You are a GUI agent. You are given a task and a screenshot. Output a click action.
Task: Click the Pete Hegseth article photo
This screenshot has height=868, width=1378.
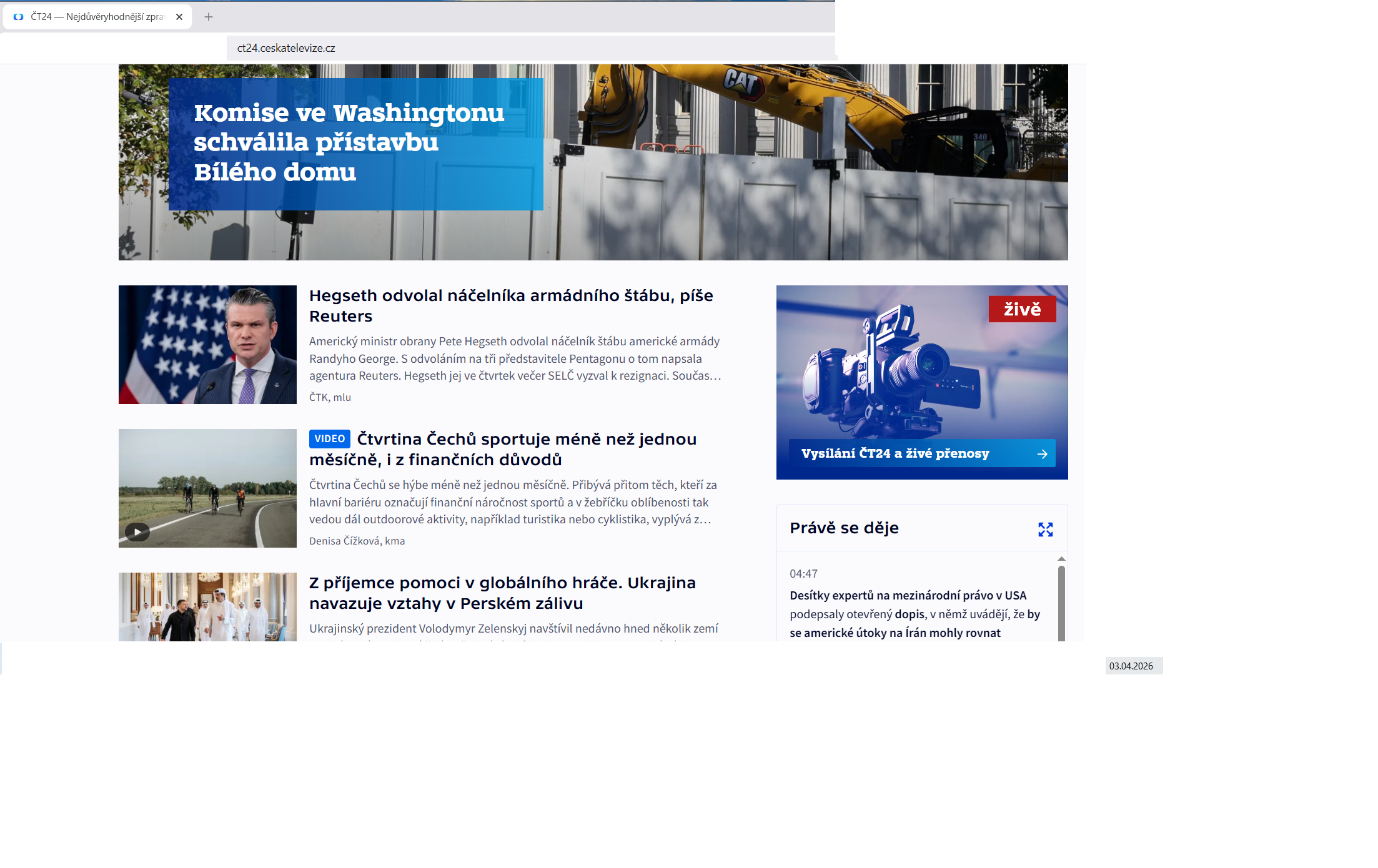pos(207,345)
